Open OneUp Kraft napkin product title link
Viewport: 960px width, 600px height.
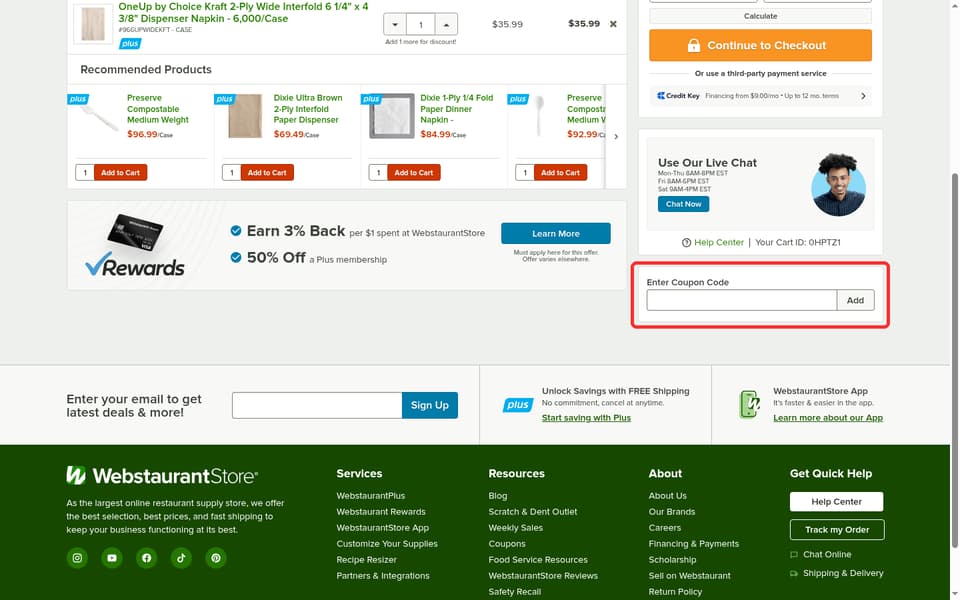click(x=243, y=12)
